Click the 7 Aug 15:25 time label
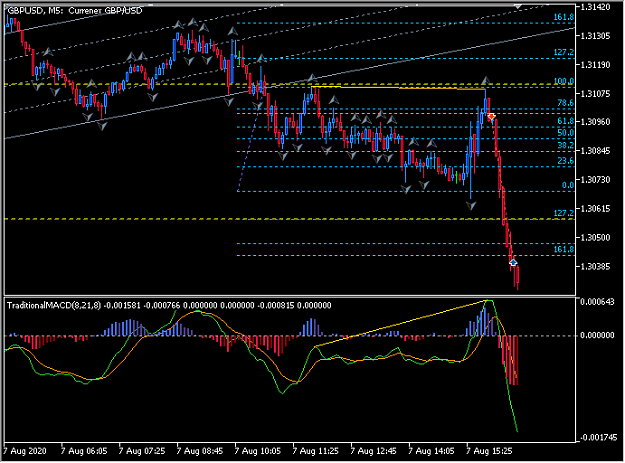This screenshot has height=463, width=625. (x=489, y=451)
